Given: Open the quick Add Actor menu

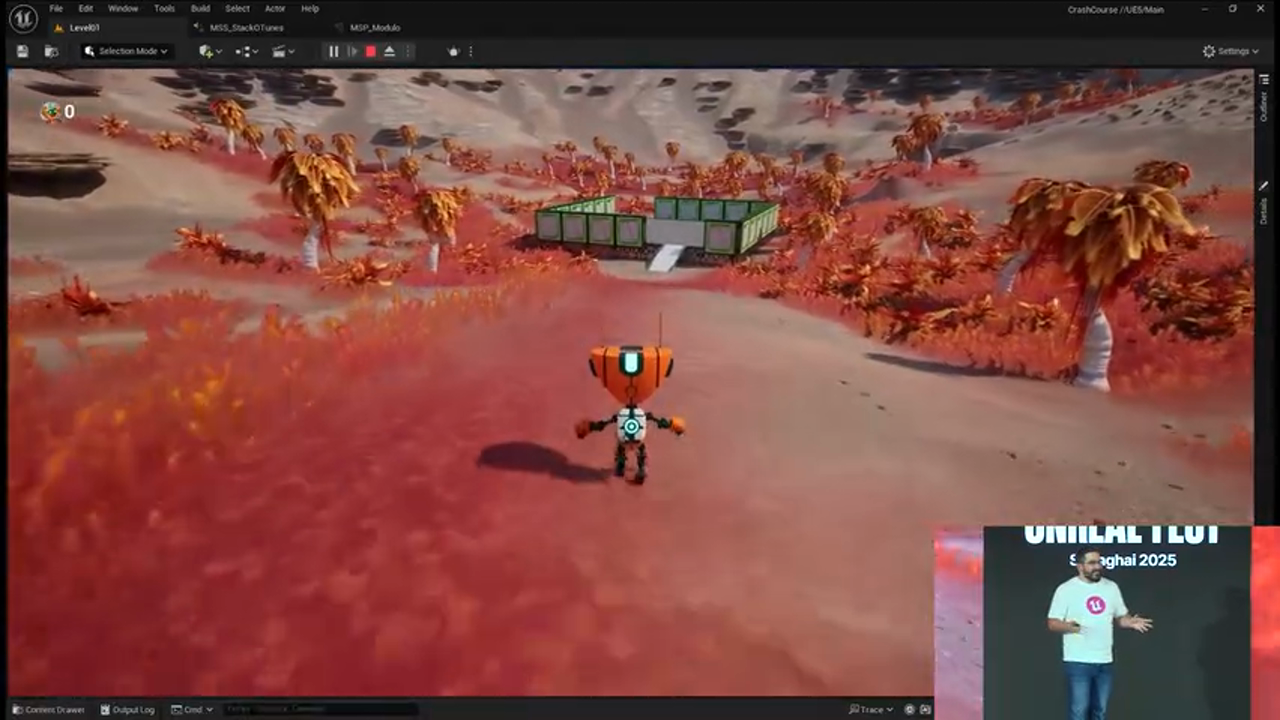Looking at the screenshot, I should click(207, 51).
